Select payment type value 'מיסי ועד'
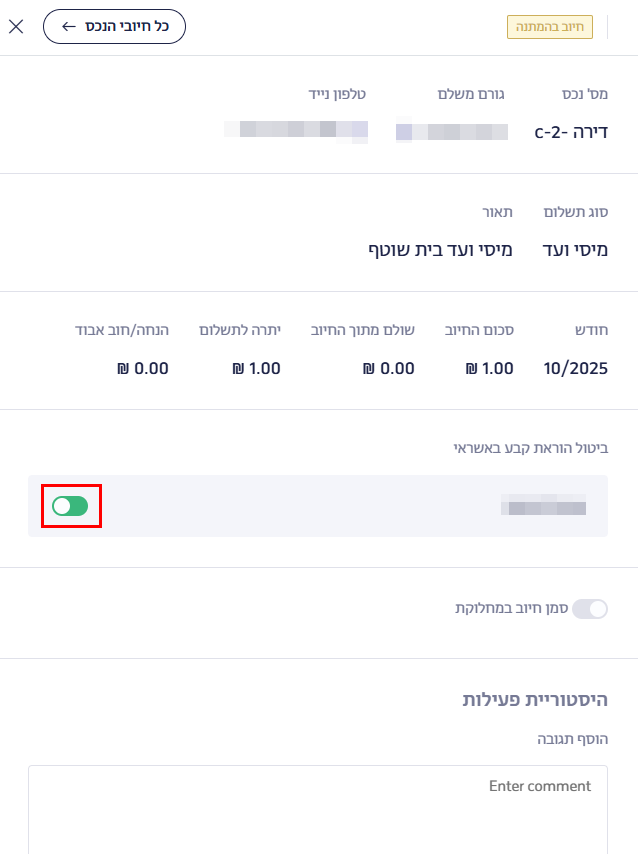The height and width of the screenshot is (854, 638). [575, 249]
